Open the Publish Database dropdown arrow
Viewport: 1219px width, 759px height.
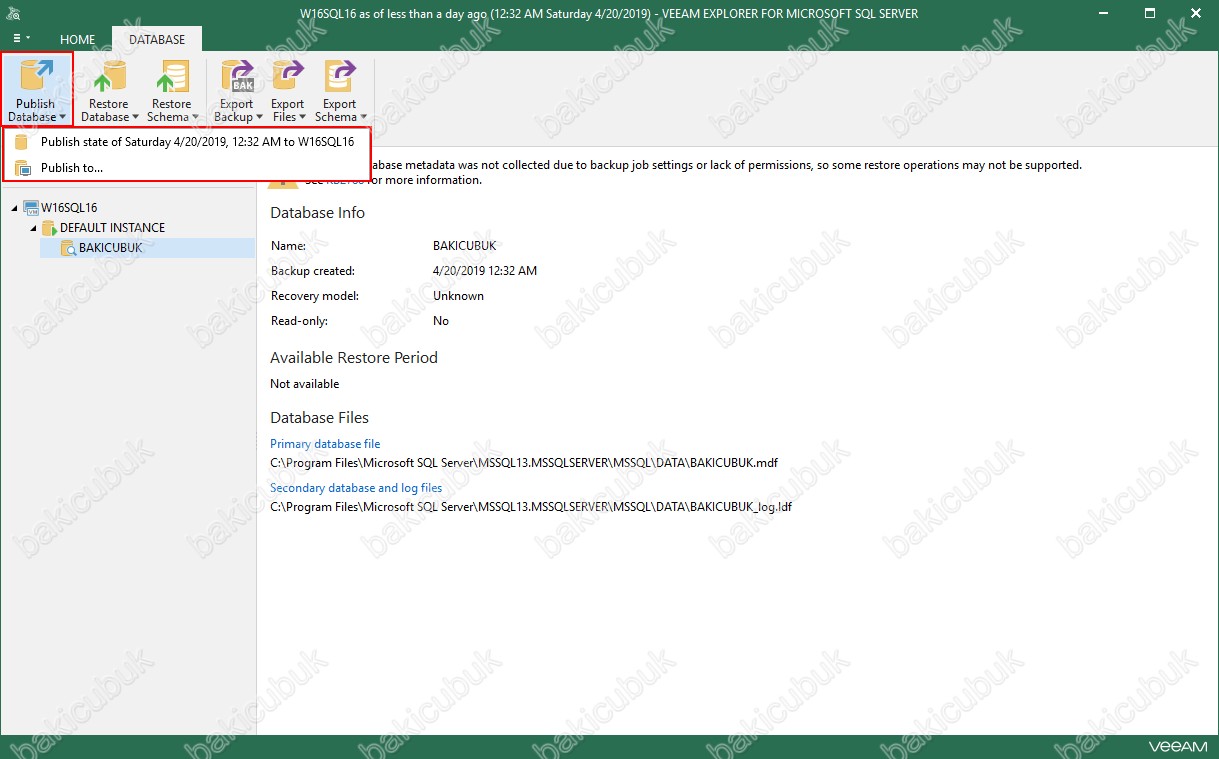[62, 118]
